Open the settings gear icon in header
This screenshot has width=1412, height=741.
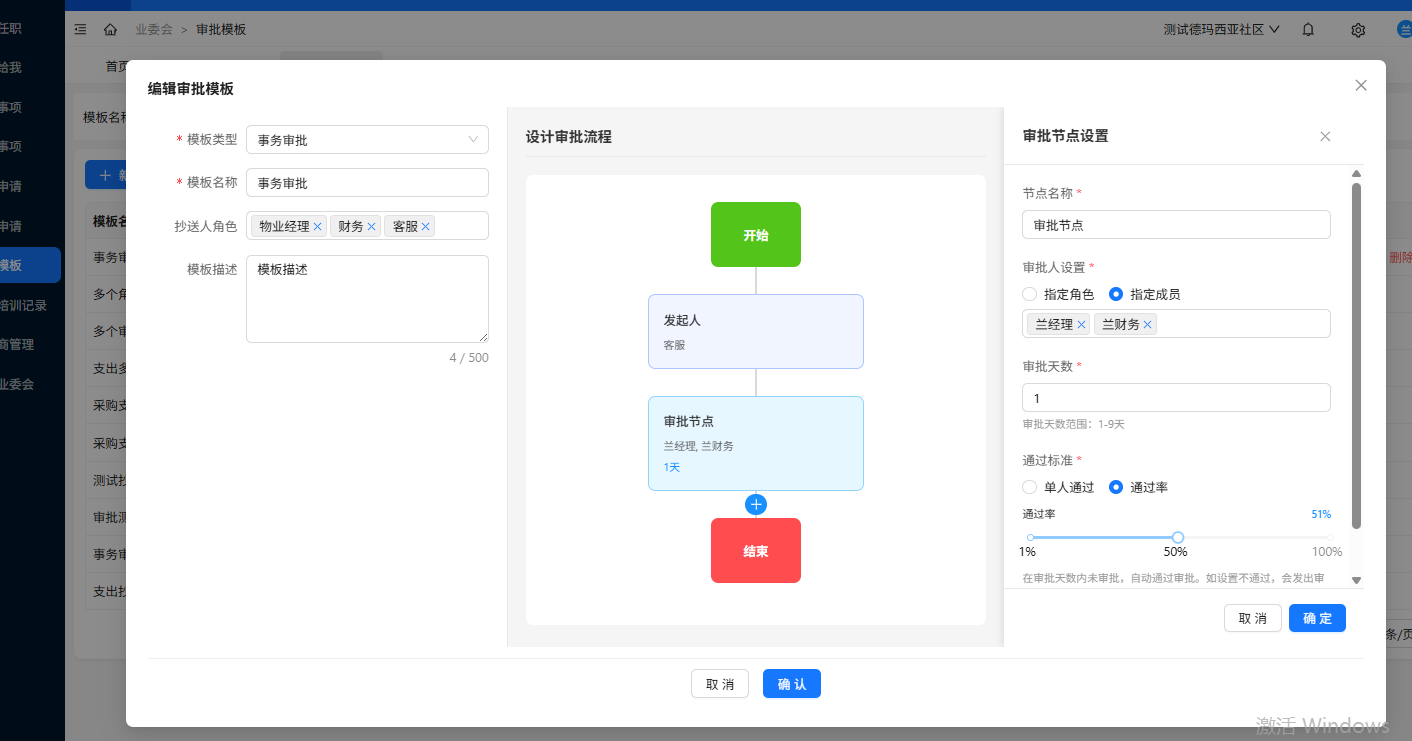click(x=1358, y=30)
